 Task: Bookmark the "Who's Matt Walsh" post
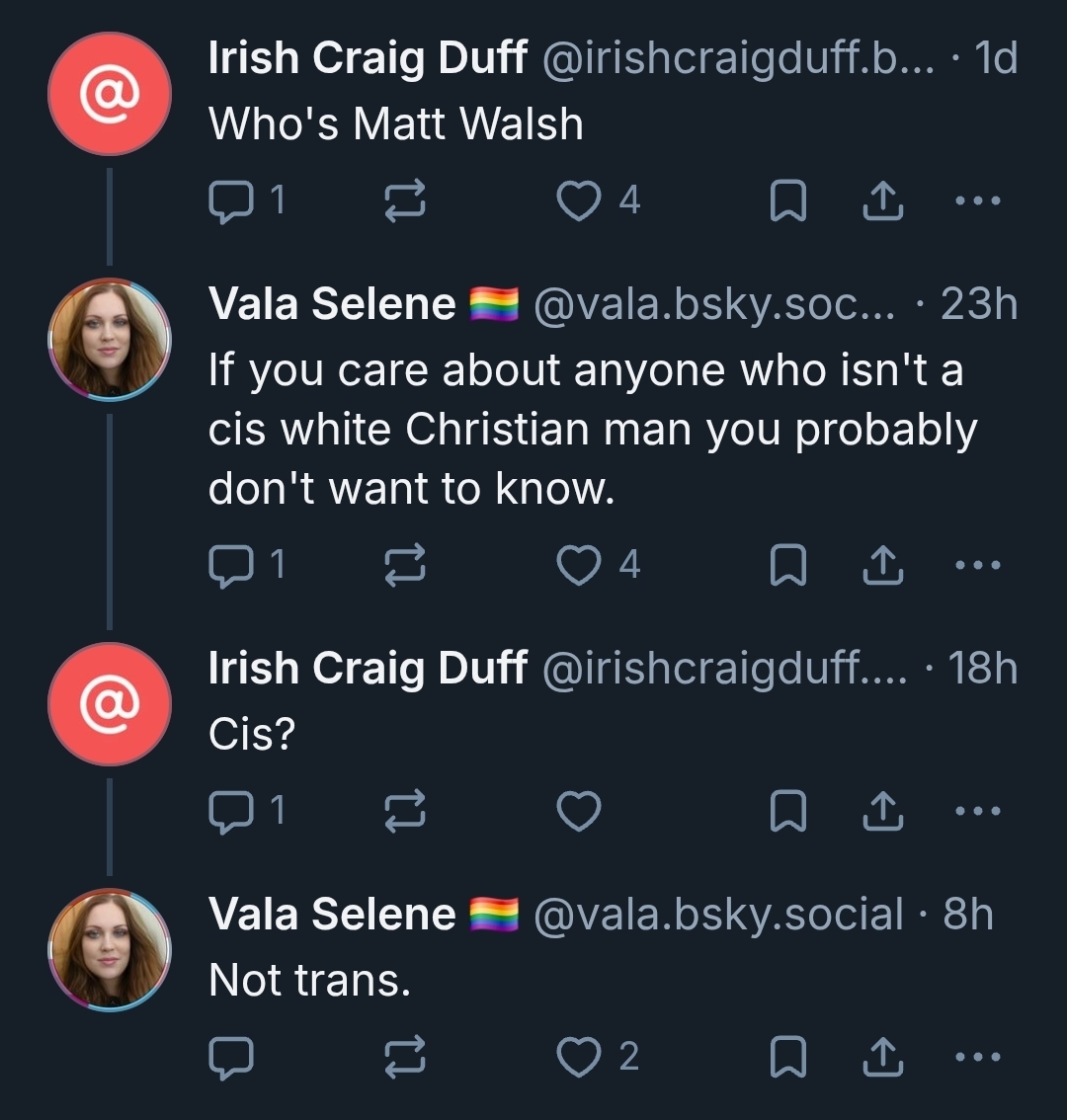click(788, 200)
